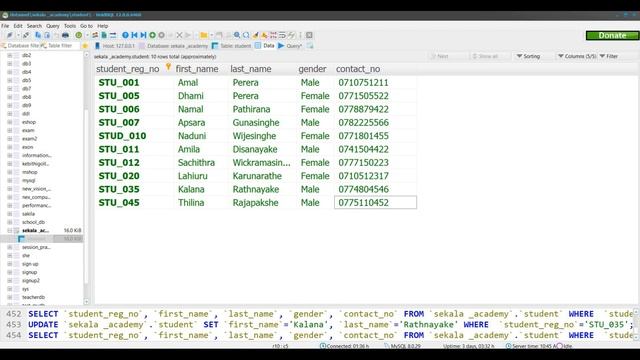Click the yellow star favorites icon
The height and width of the screenshot is (360, 640).
(85, 46)
